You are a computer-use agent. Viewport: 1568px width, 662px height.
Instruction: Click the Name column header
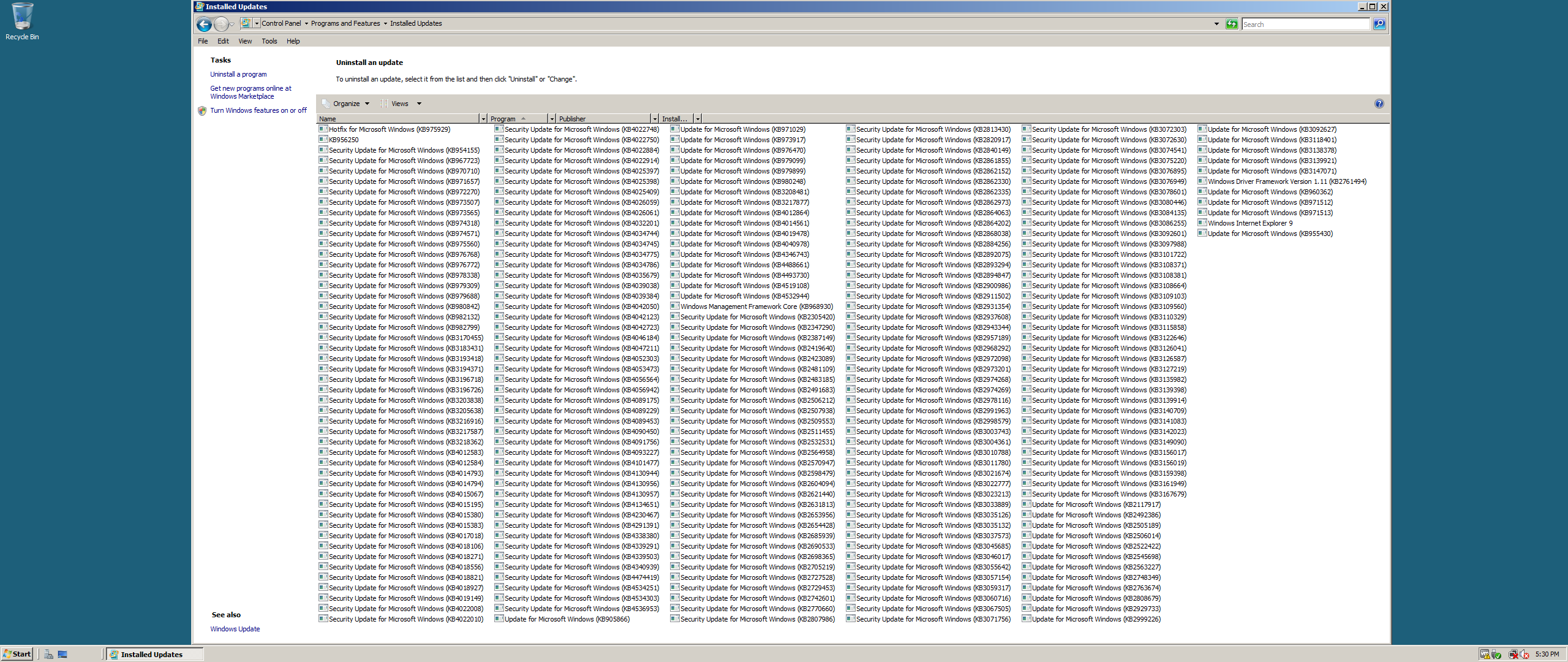pos(398,119)
